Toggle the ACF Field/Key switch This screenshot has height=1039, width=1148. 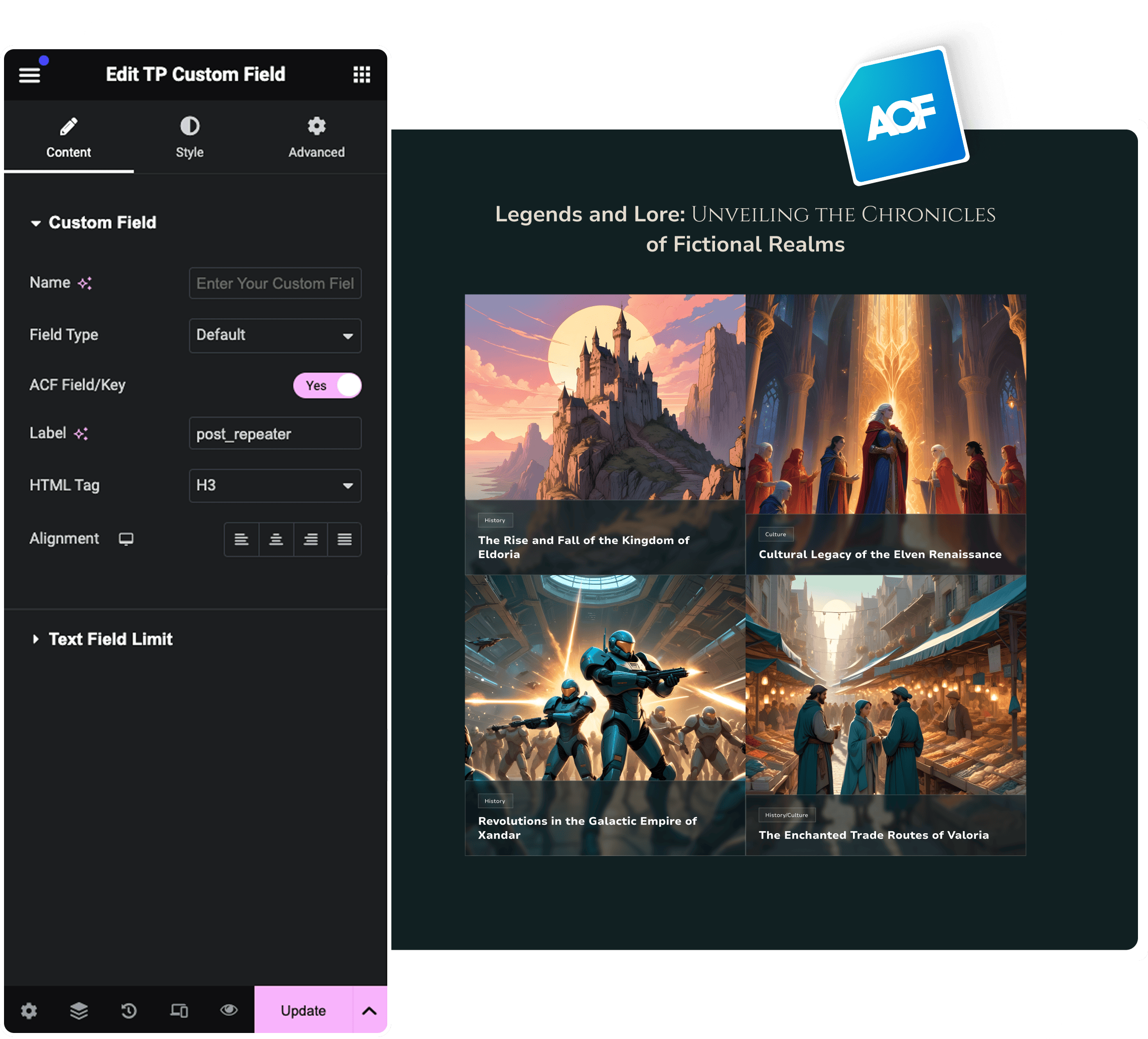click(328, 385)
